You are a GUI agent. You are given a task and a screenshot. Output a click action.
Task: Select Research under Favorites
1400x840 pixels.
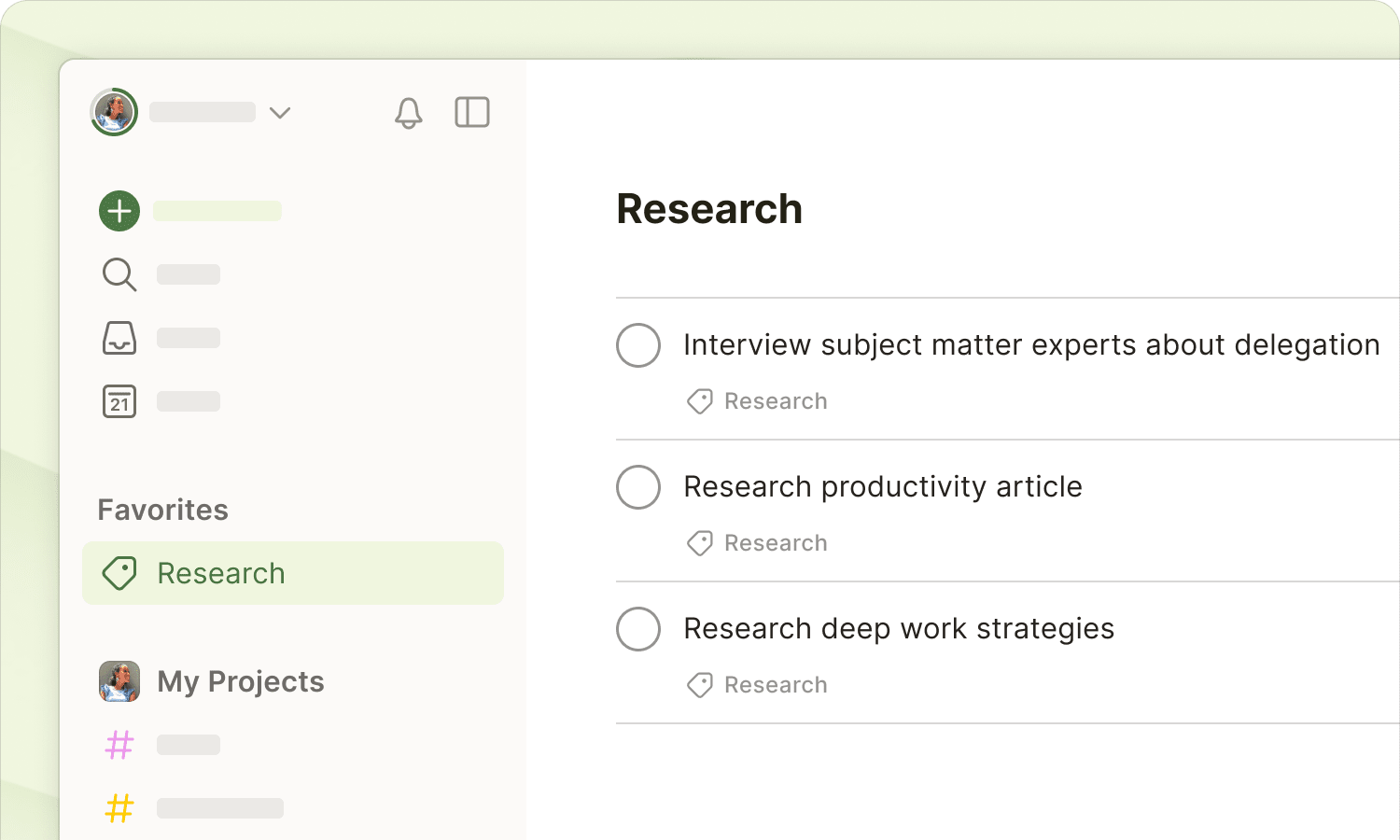pyautogui.click(x=221, y=573)
